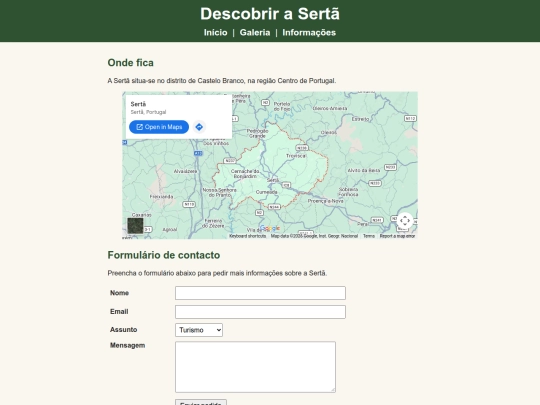Open the Informações navigation link
Screen dimensions: 540x405
(309, 32)
